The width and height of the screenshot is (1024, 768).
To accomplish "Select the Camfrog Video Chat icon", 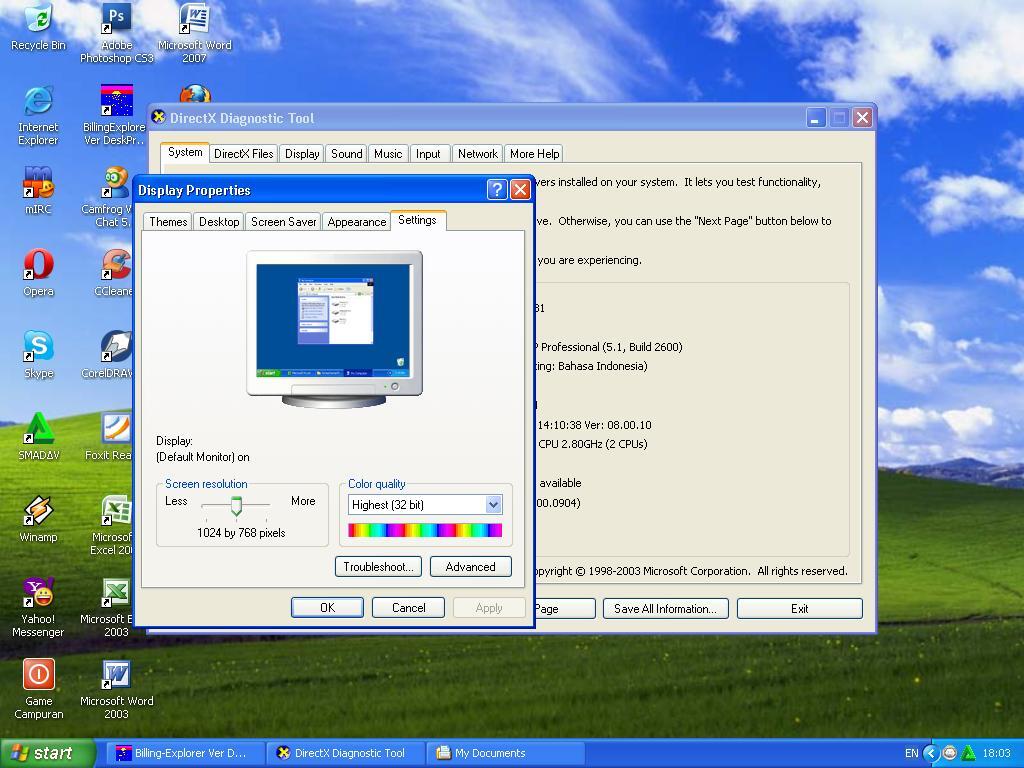I will point(108,196).
